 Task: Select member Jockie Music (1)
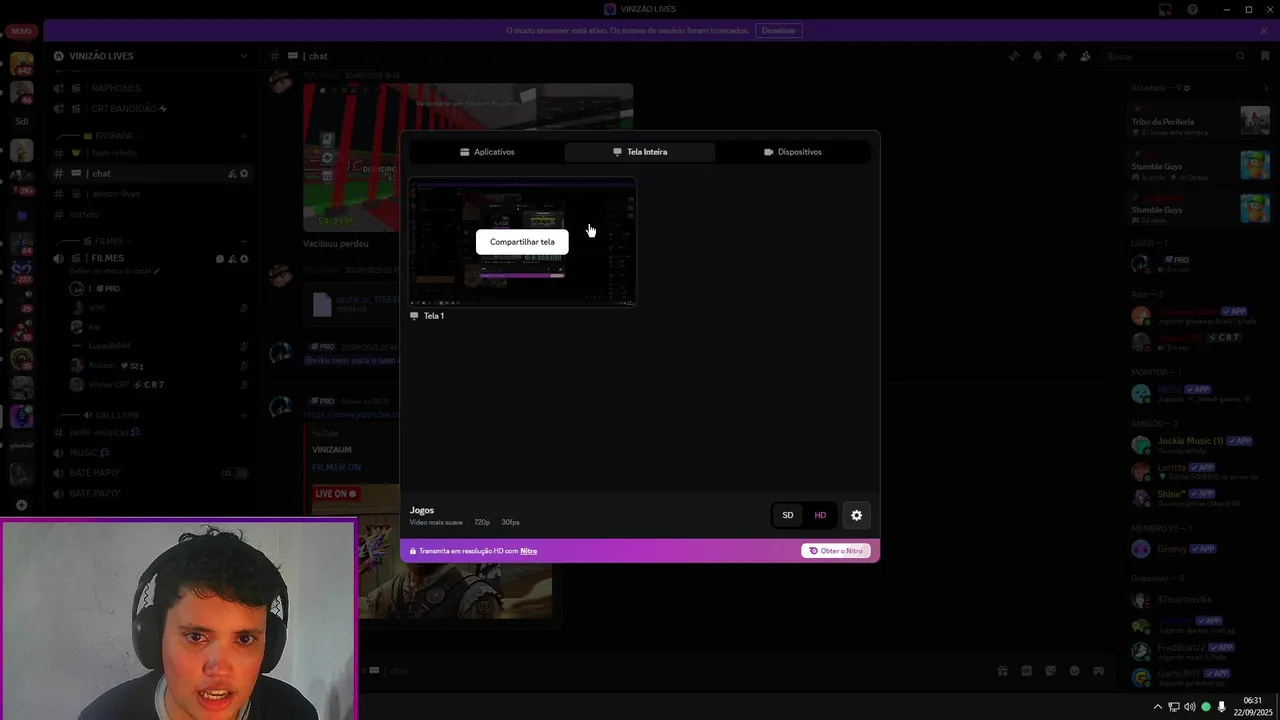tap(1200, 445)
